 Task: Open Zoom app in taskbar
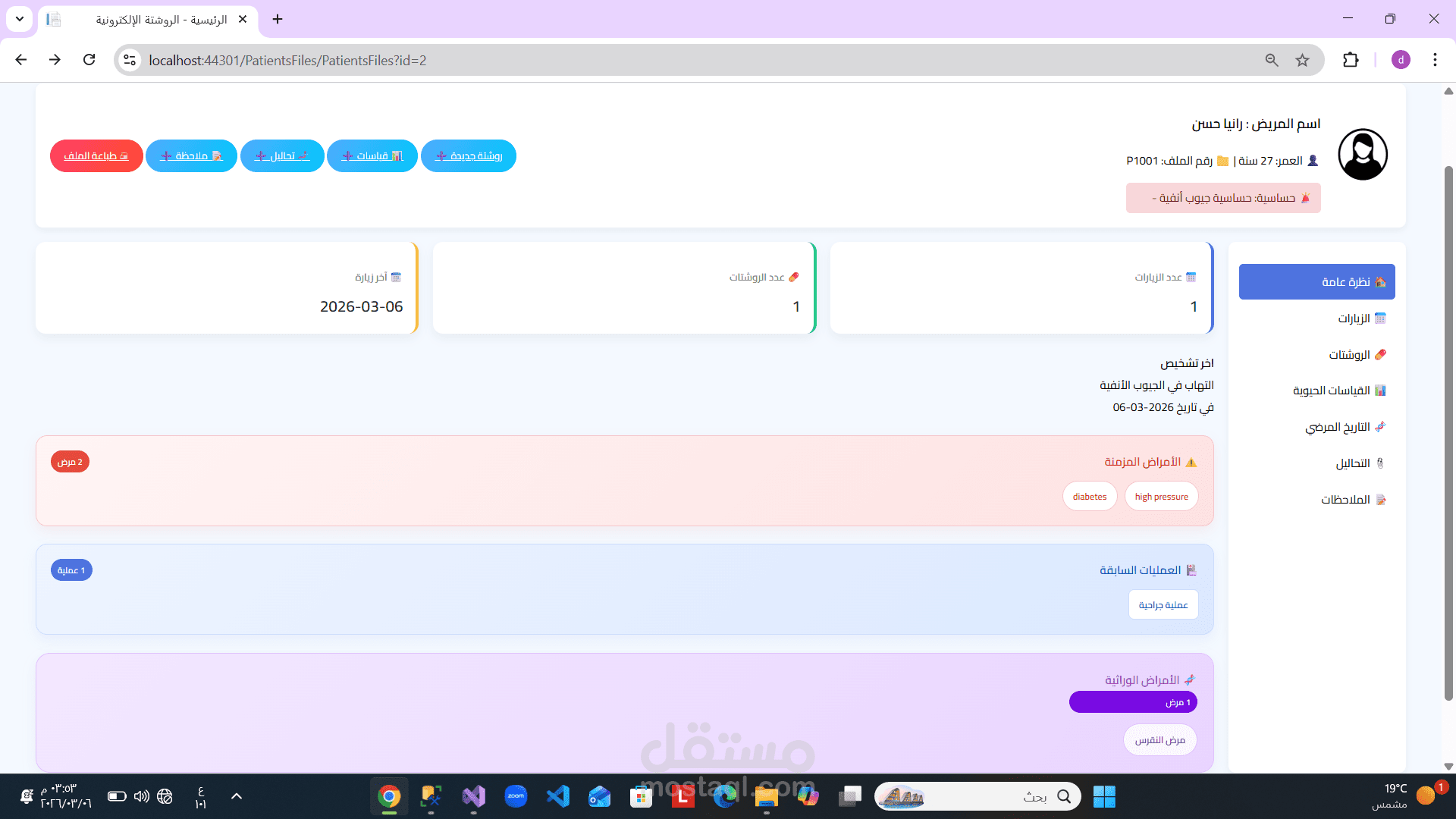[x=516, y=796]
